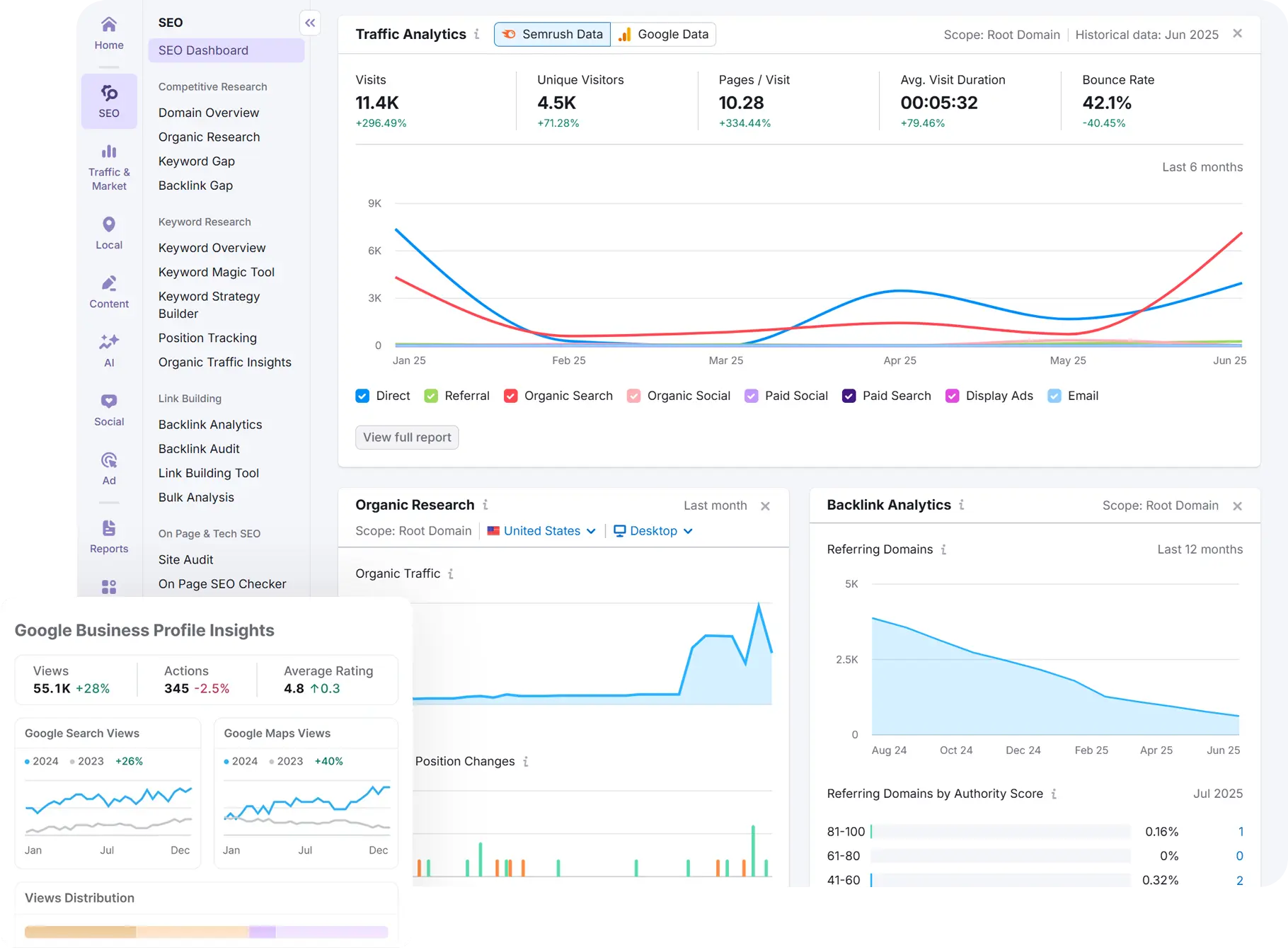Click the Views Distribution color bar

click(x=207, y=932)
